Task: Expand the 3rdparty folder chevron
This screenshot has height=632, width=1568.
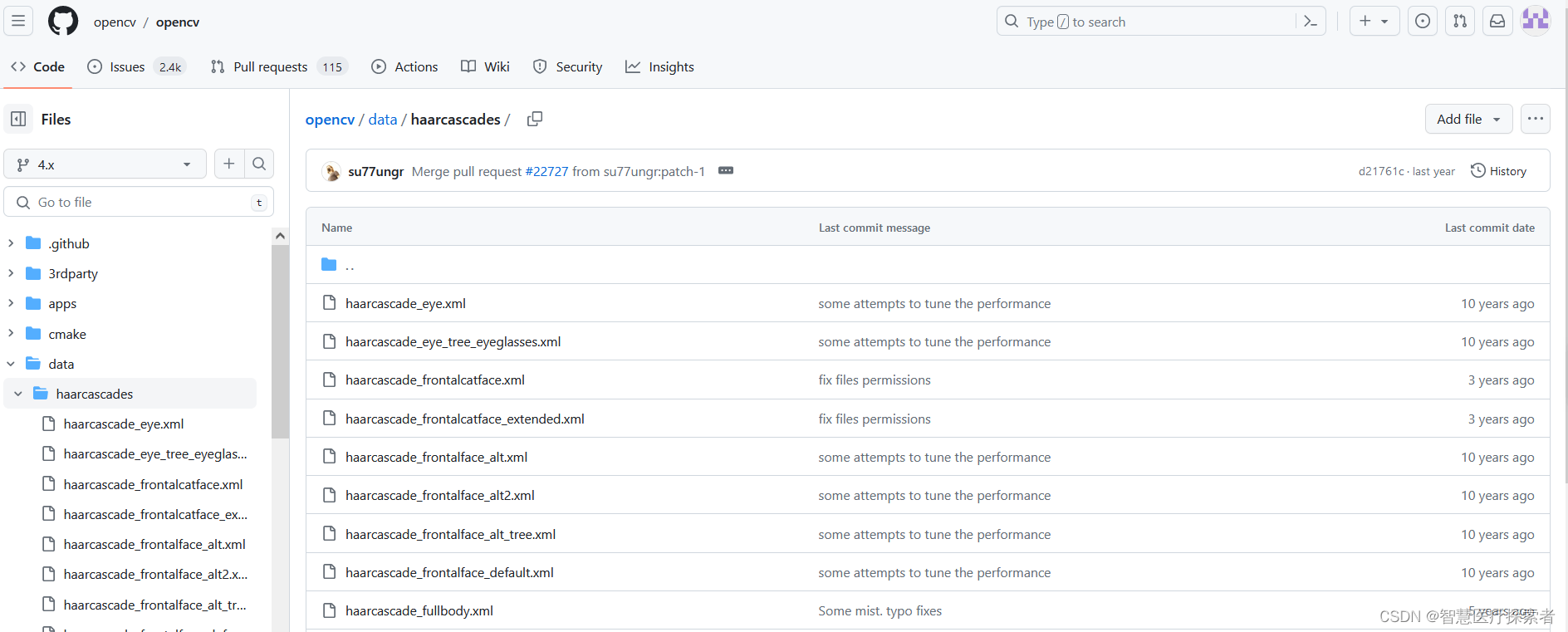Action: [x=11, y=273]
